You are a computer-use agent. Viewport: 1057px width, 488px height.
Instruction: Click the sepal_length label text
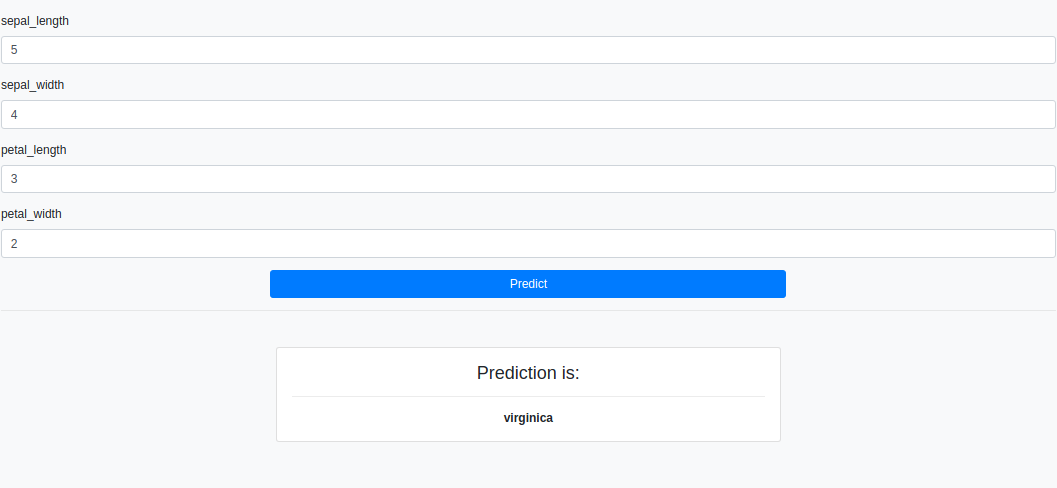35,21
